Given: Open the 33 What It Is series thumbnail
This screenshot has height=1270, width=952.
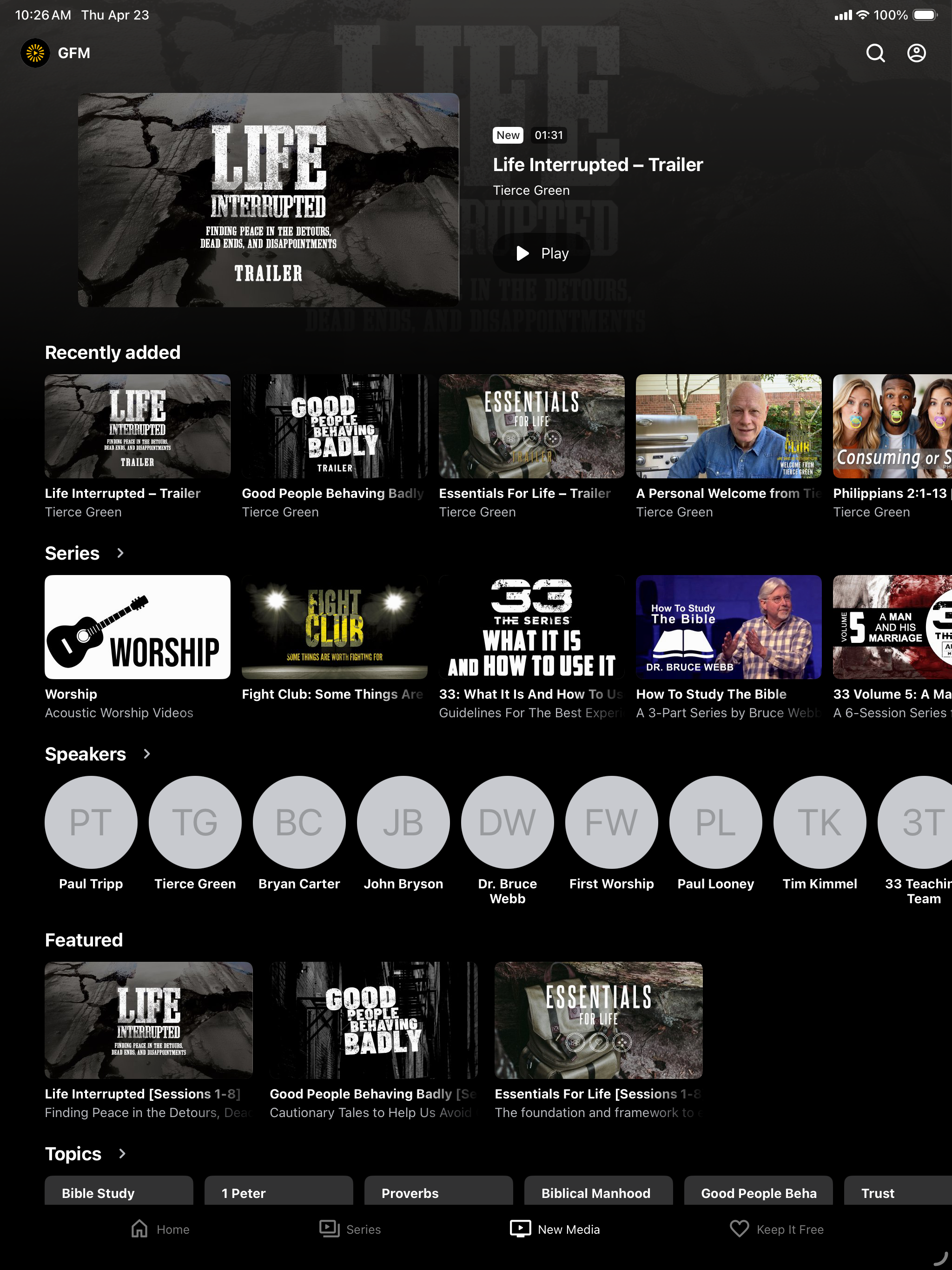Looking at the screenshot, I should pos(532,627).
